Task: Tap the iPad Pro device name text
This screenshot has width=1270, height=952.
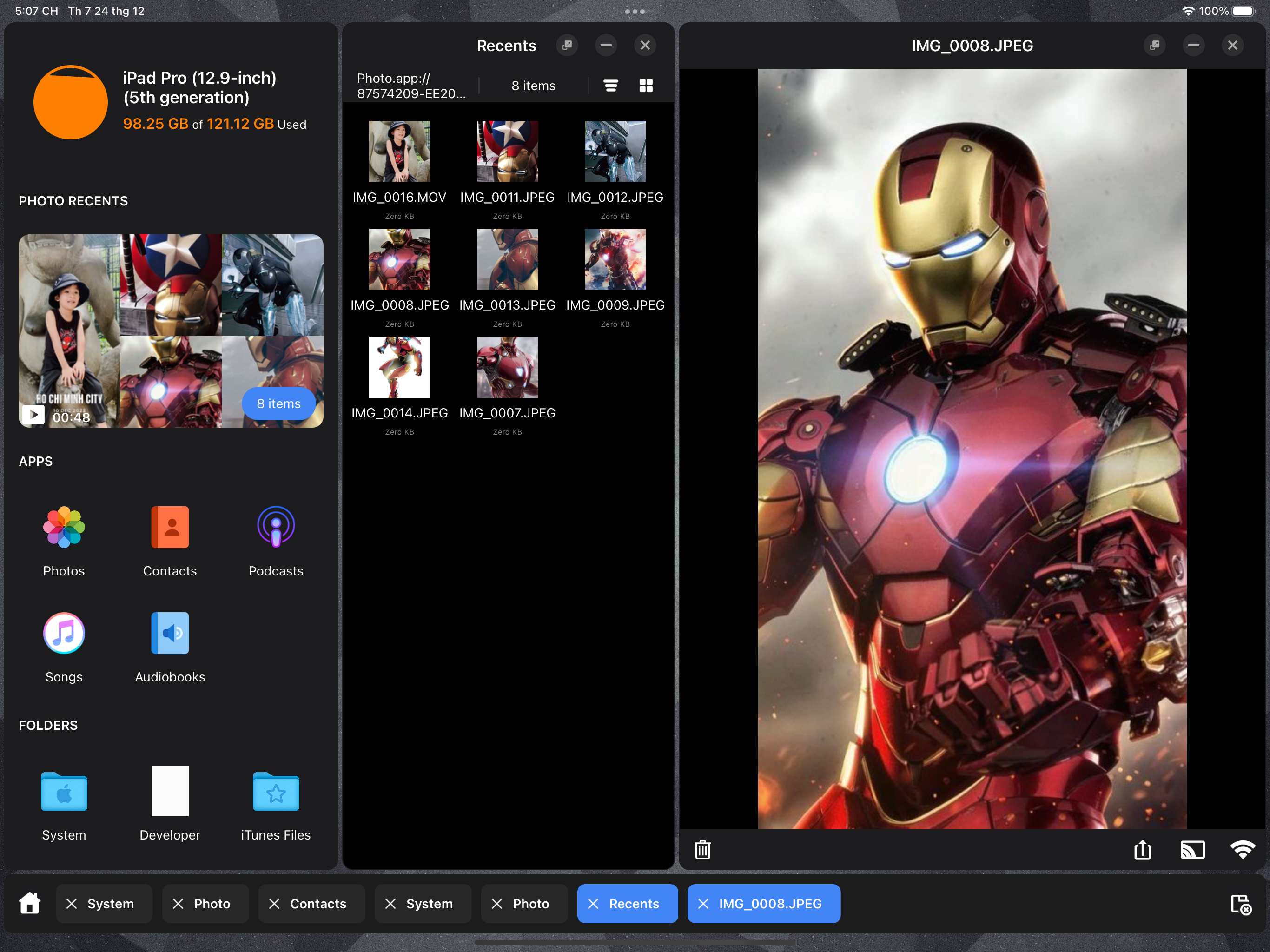Action: tap(200, 87)
